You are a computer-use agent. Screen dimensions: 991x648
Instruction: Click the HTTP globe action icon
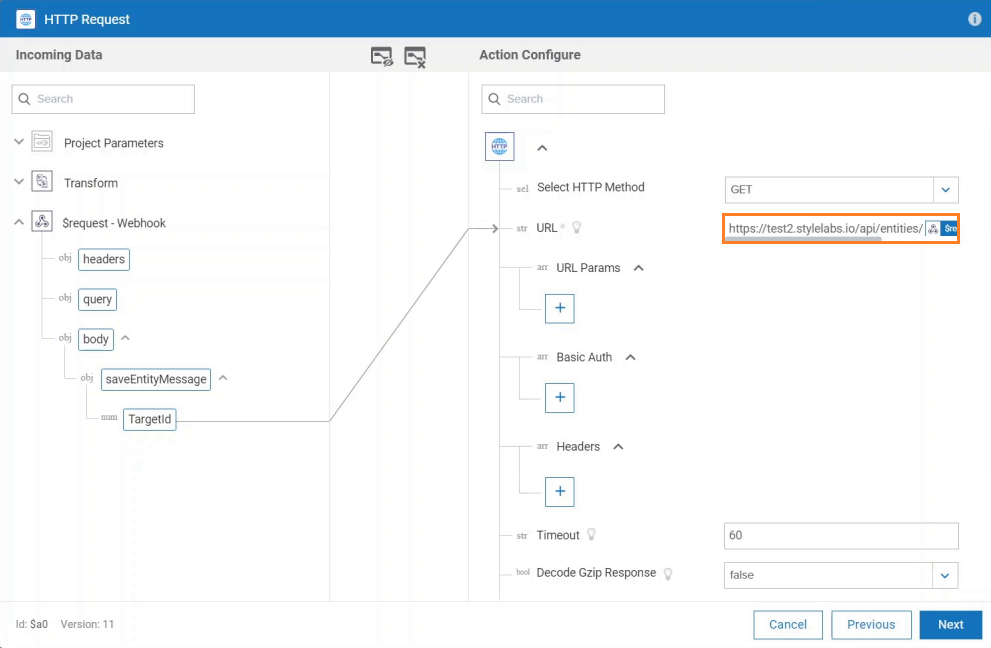tap(499, 146)
